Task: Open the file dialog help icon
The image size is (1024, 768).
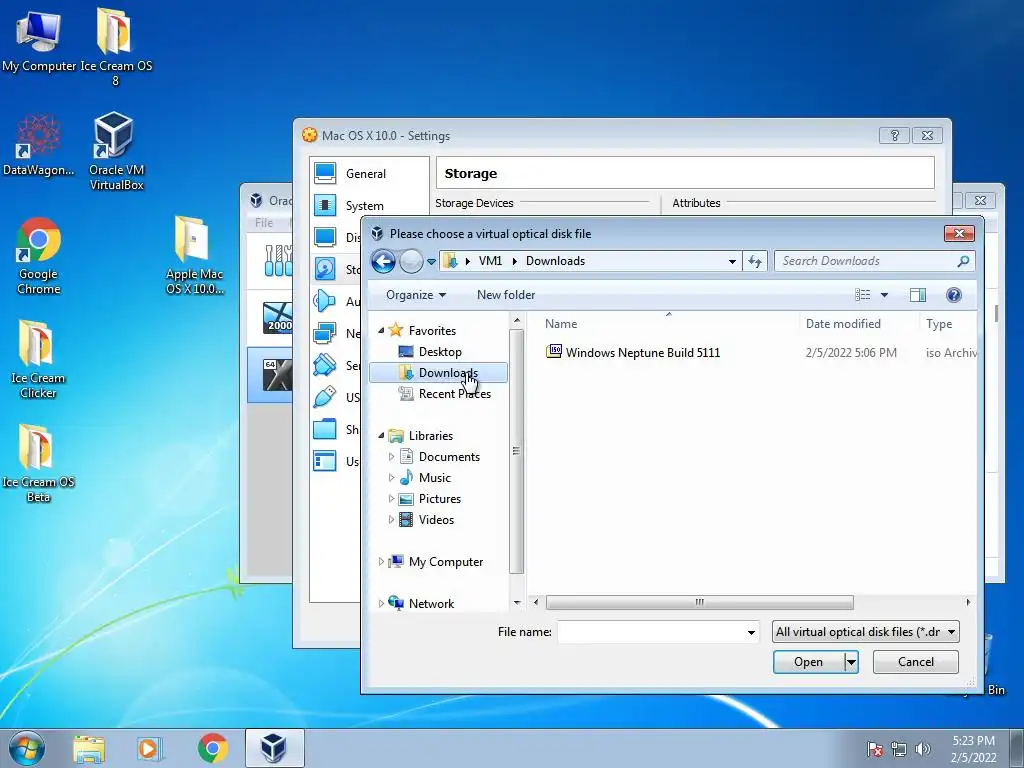Action: tap(953, 295)
